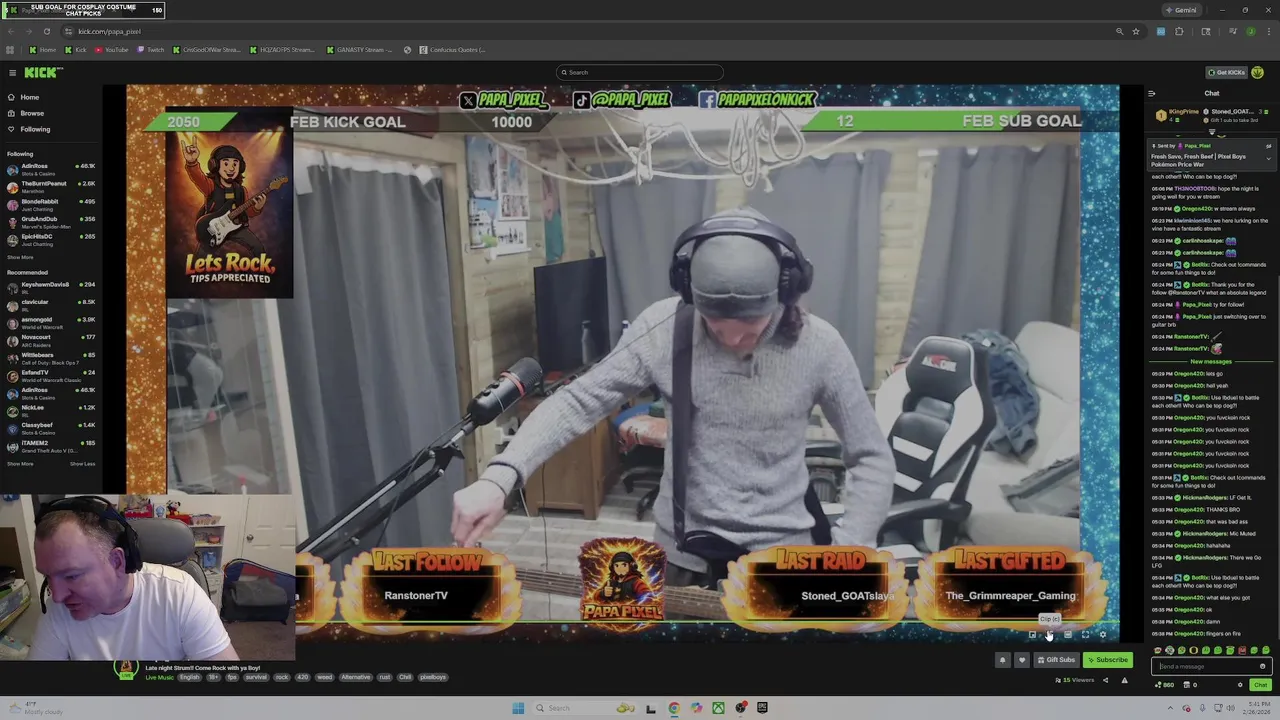Click the Gemini button in Chrome
The image size is (1280, 720).
coord(1181,10)
